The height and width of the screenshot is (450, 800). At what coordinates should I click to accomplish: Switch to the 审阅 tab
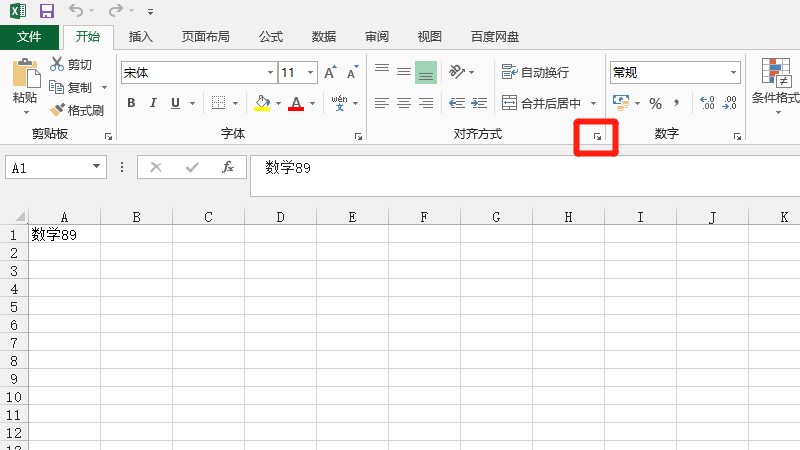pos(377,37)
